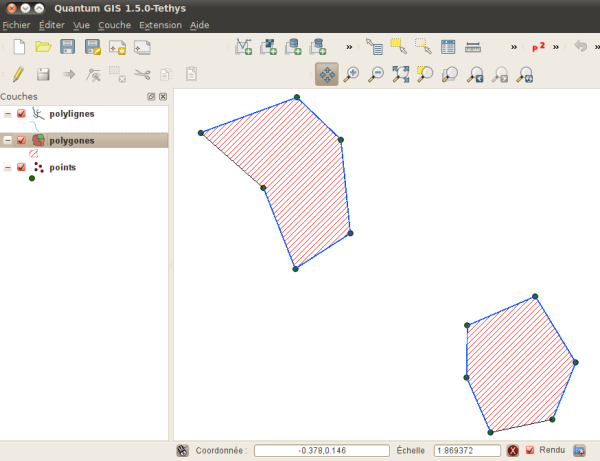Click the Add vector layer icon
The image size is (600, 461).
[244, 47]
